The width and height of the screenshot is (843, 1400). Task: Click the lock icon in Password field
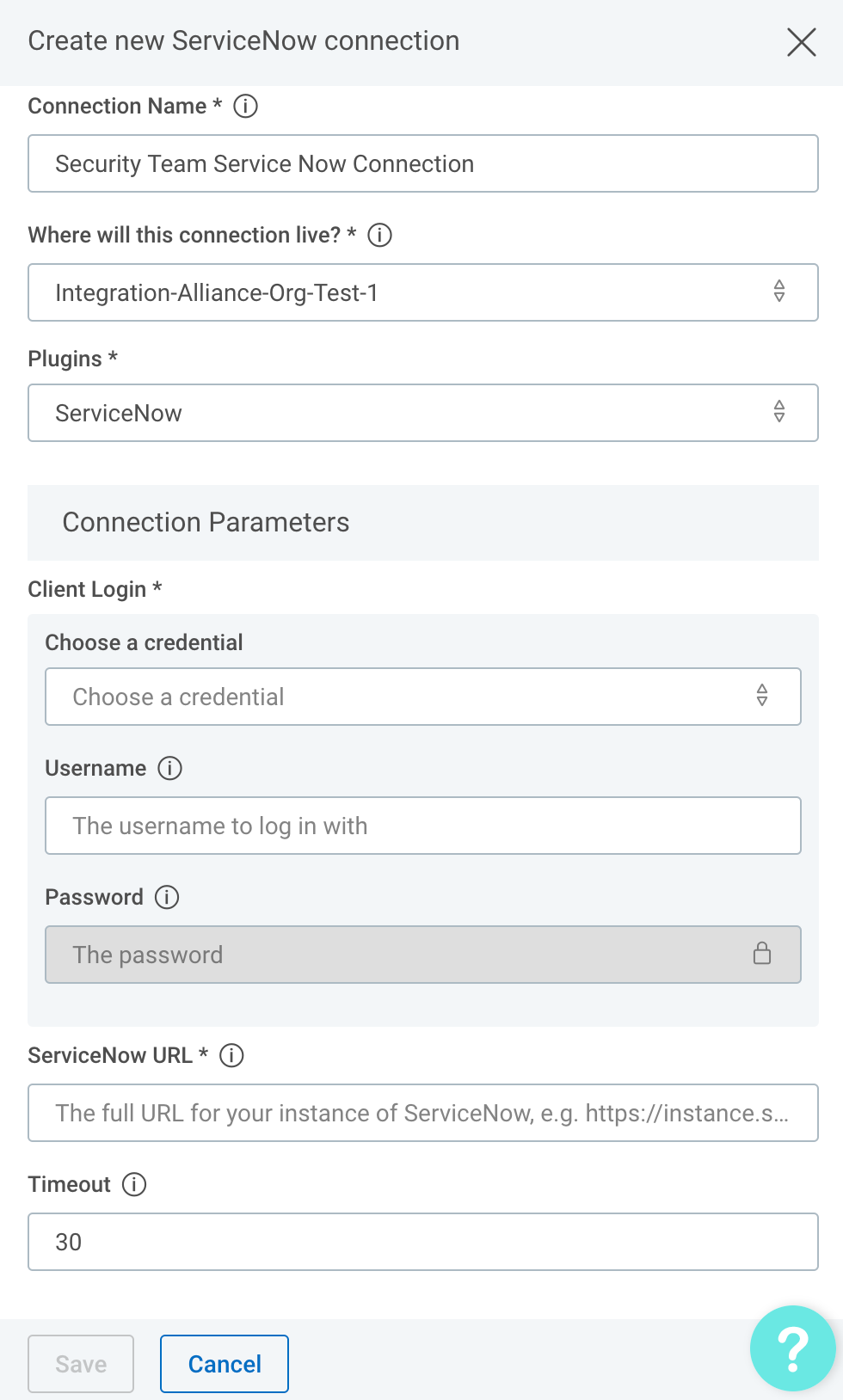762,954
